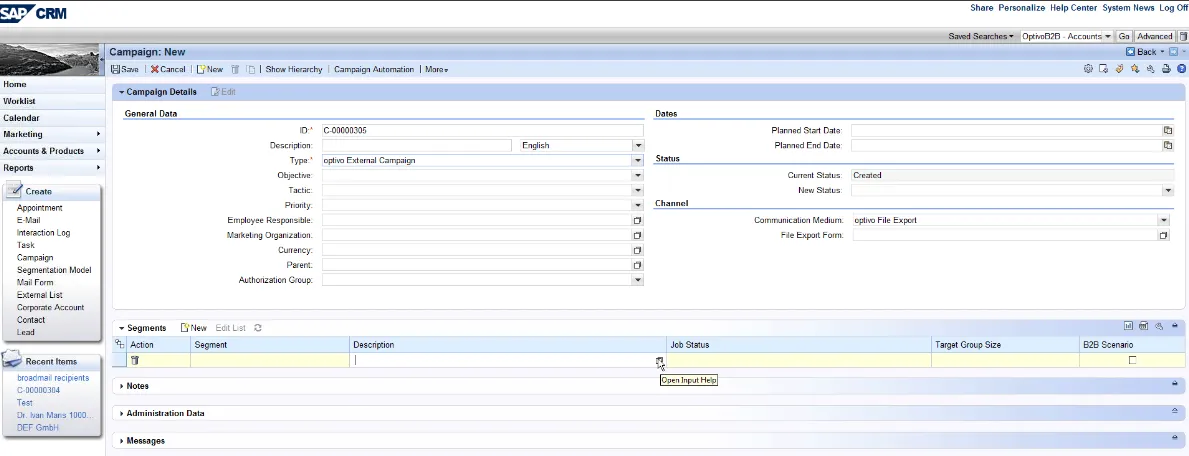Open the personalization gear icon

[1088, 68]
